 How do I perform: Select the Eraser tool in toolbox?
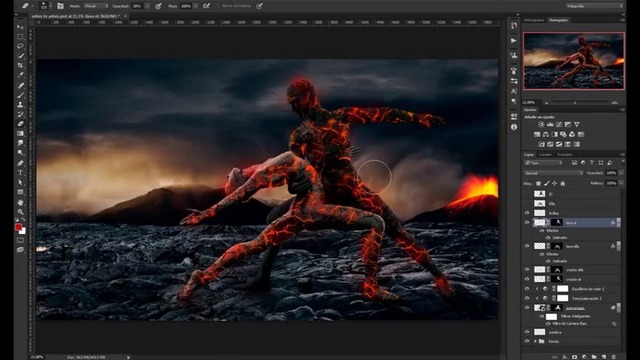(x=20, y=124)
